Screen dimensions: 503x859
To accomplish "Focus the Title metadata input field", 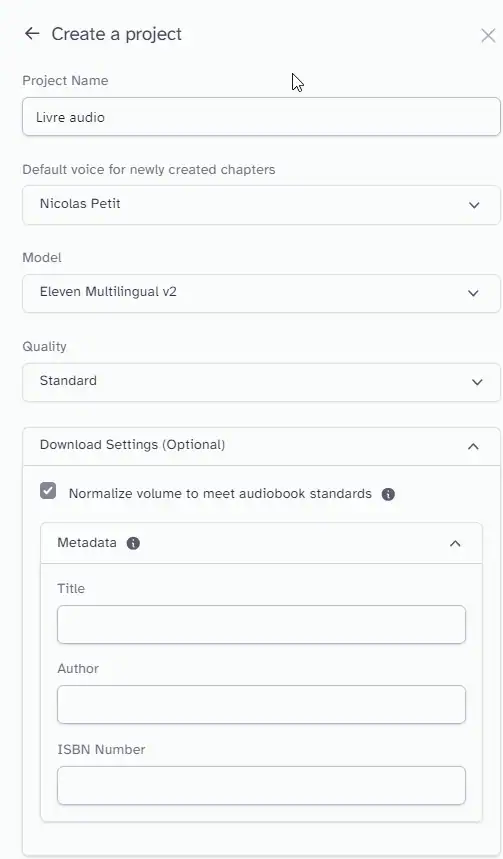I will [261, 625].
